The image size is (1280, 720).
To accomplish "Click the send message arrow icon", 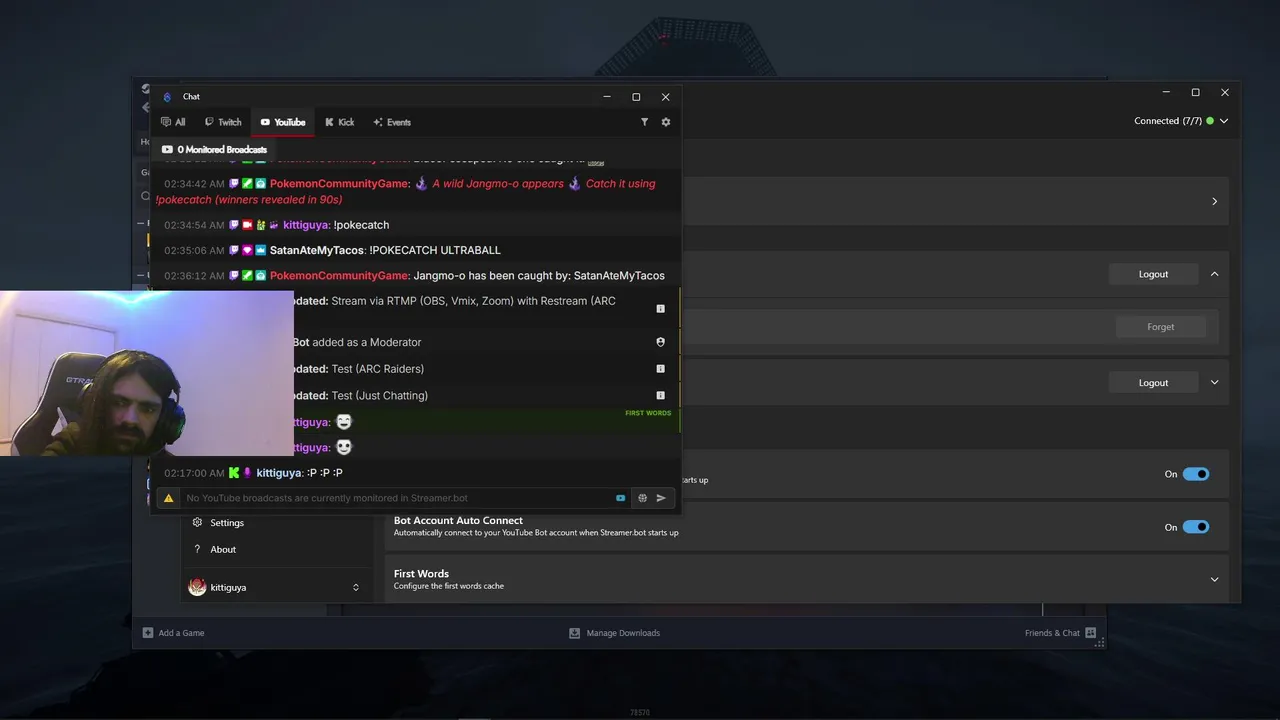I will pos(661,498).
